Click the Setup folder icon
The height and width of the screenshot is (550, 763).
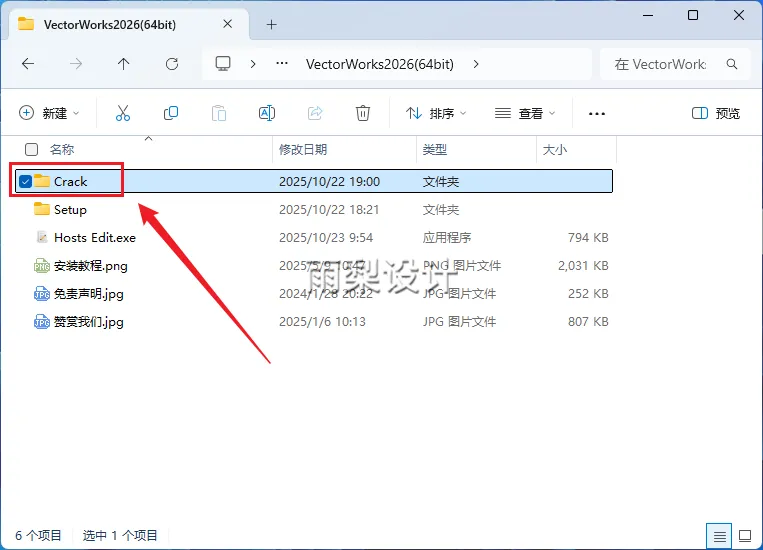42,209
